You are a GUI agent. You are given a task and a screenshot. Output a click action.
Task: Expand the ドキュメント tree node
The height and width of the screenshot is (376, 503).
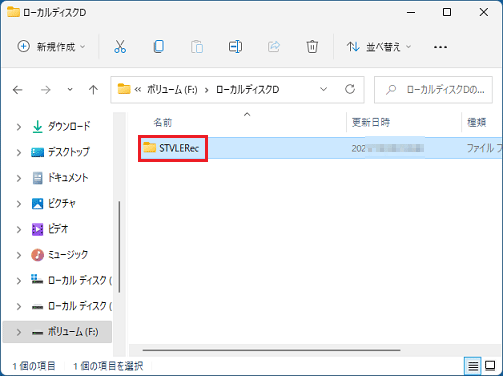tap(19, 178)
